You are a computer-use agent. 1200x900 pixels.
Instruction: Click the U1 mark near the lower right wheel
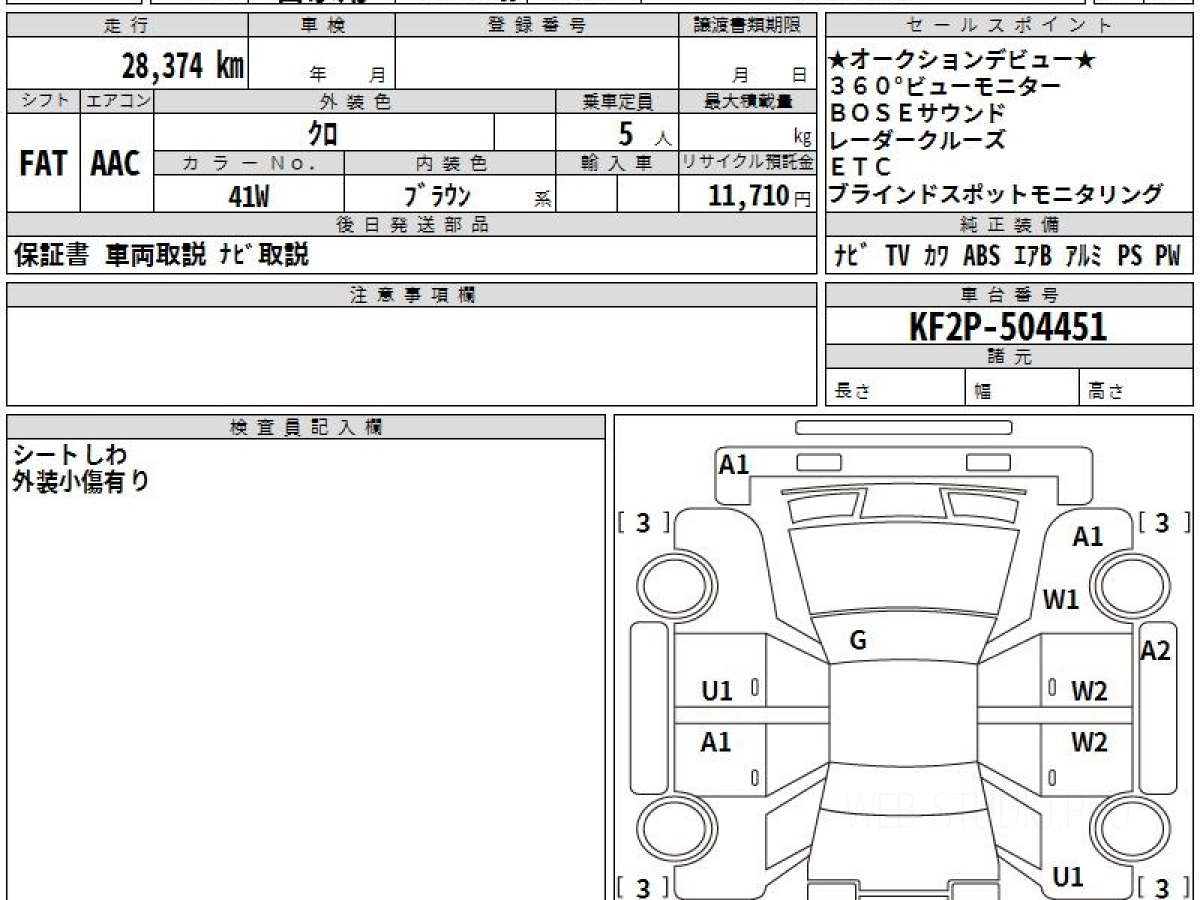1068,877
